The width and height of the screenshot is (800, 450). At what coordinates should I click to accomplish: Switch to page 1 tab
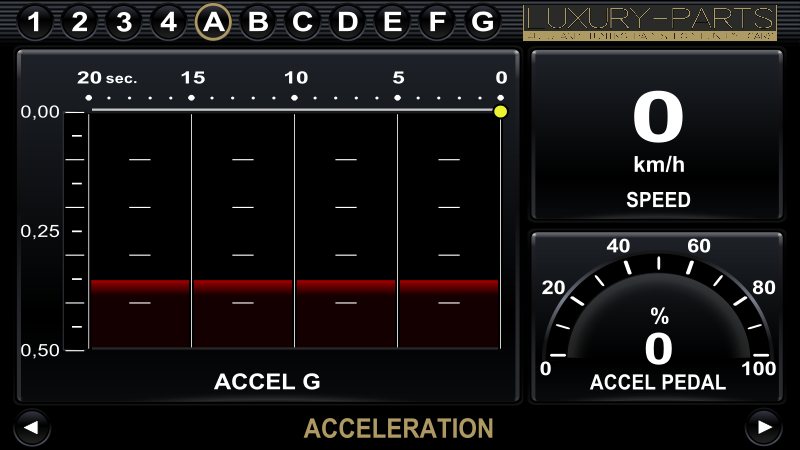pyautogui.click(x=34, y=22)
